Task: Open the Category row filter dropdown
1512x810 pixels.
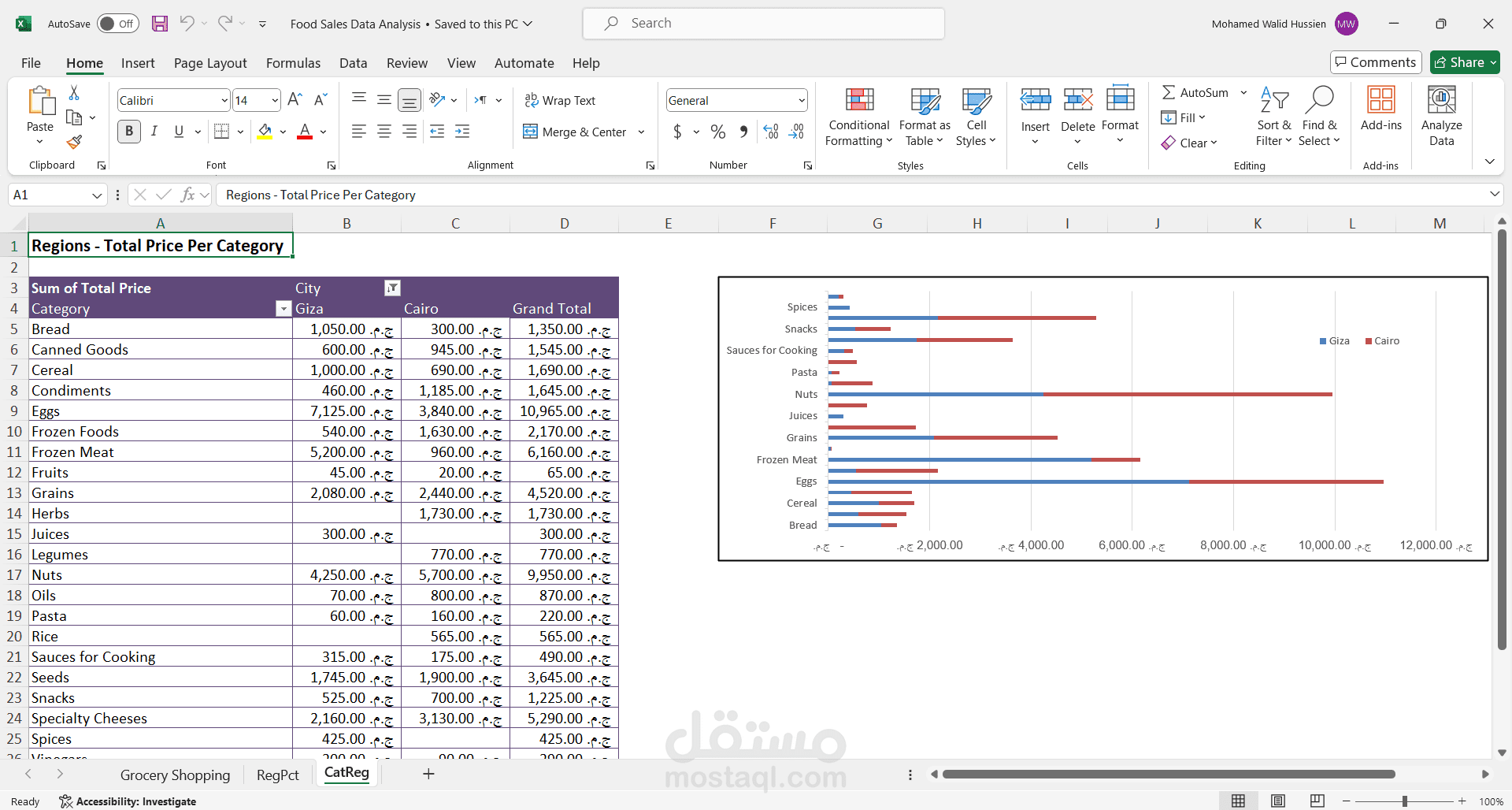Action: (x=283, y=309)
